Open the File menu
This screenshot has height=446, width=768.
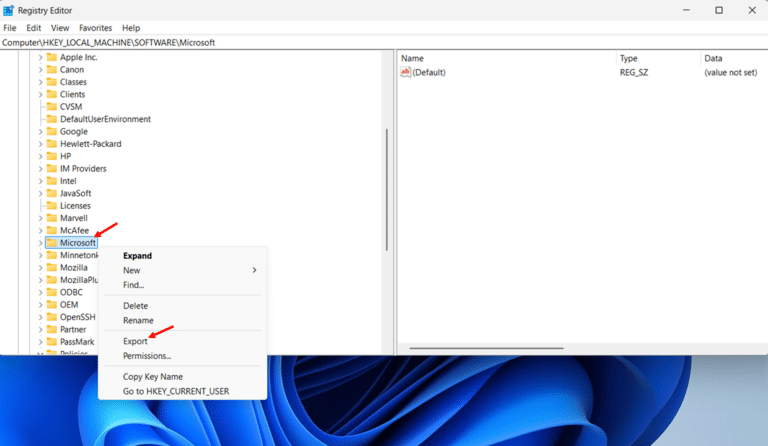[10, 28]
